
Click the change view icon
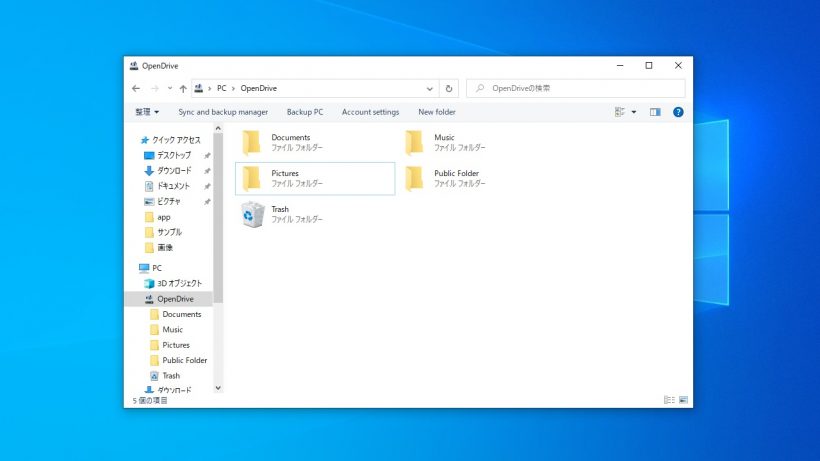click(x=620, y=112)
